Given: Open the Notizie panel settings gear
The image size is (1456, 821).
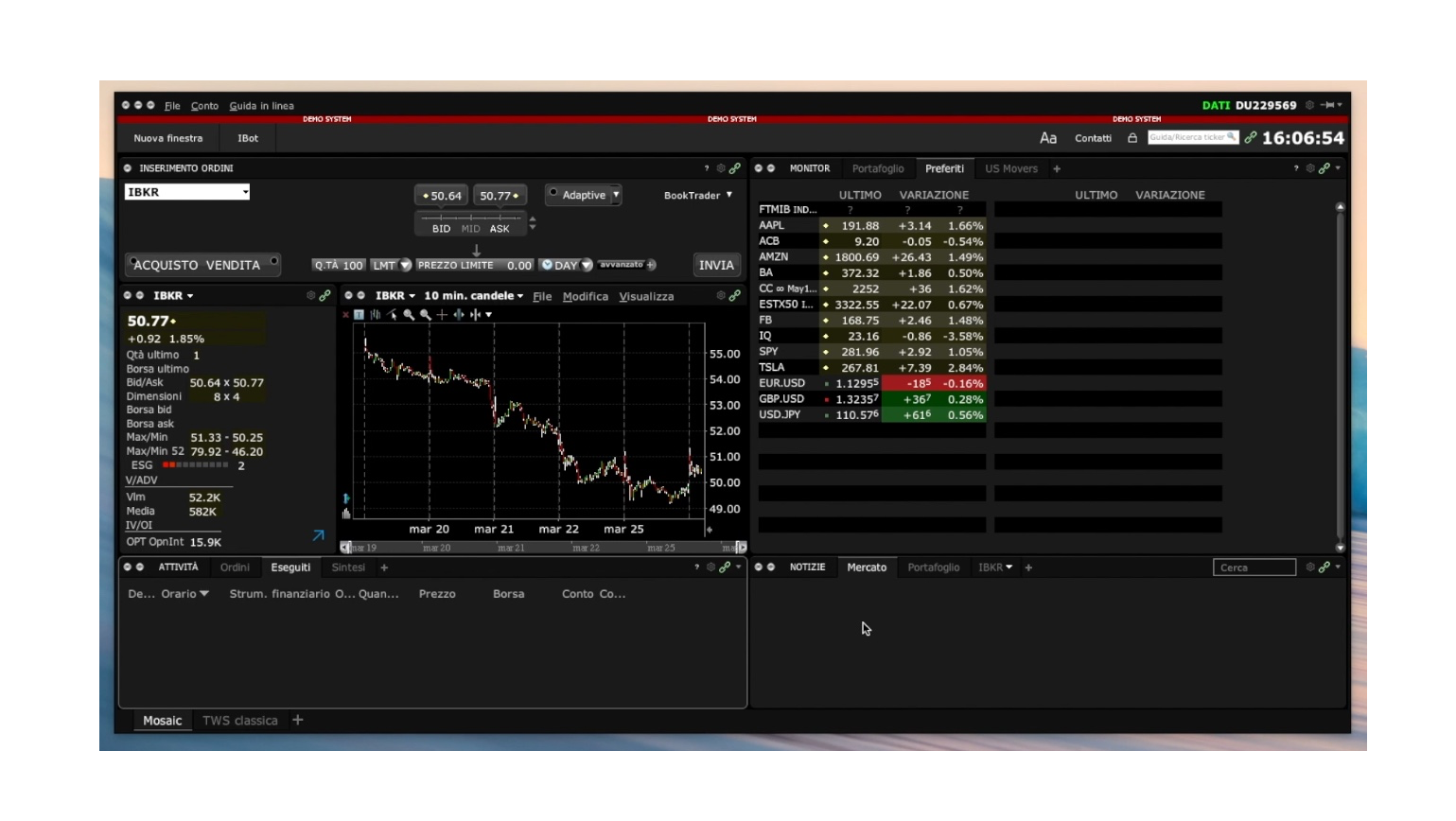Looking at the screenshot, I should pyautogui.click(x=1310, y=568).
